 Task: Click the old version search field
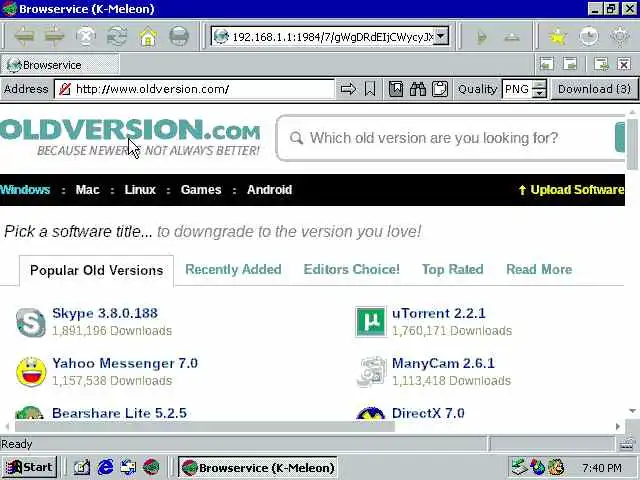pos(450,138)
